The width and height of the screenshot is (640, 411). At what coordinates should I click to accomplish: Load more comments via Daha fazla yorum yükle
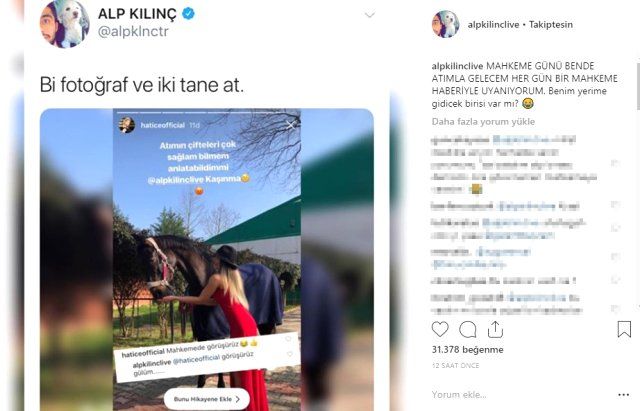click(x=483, y=122)
